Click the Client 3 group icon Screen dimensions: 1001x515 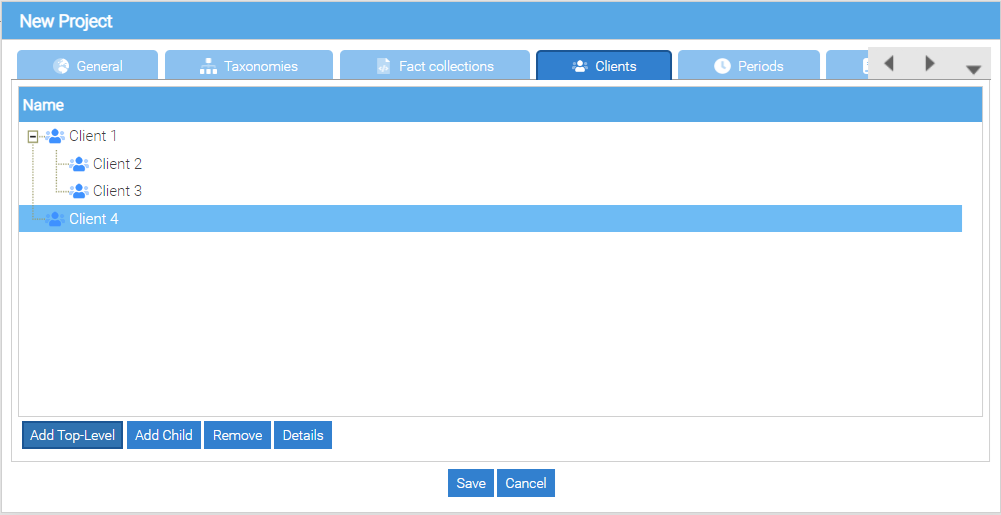pyautogui.click(x=79, y=191)
